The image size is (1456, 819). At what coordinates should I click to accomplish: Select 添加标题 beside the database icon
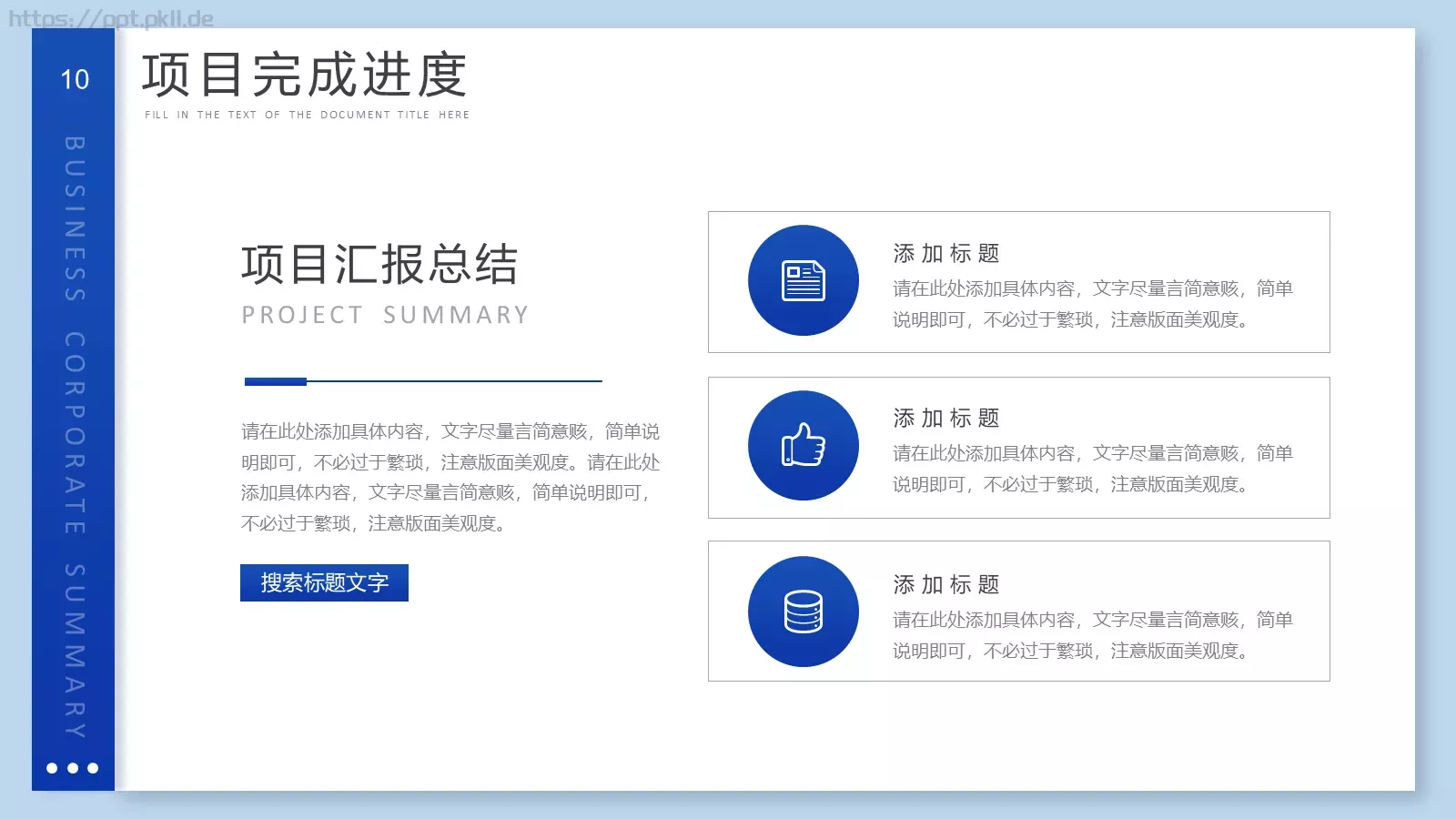tap(946, 584)
